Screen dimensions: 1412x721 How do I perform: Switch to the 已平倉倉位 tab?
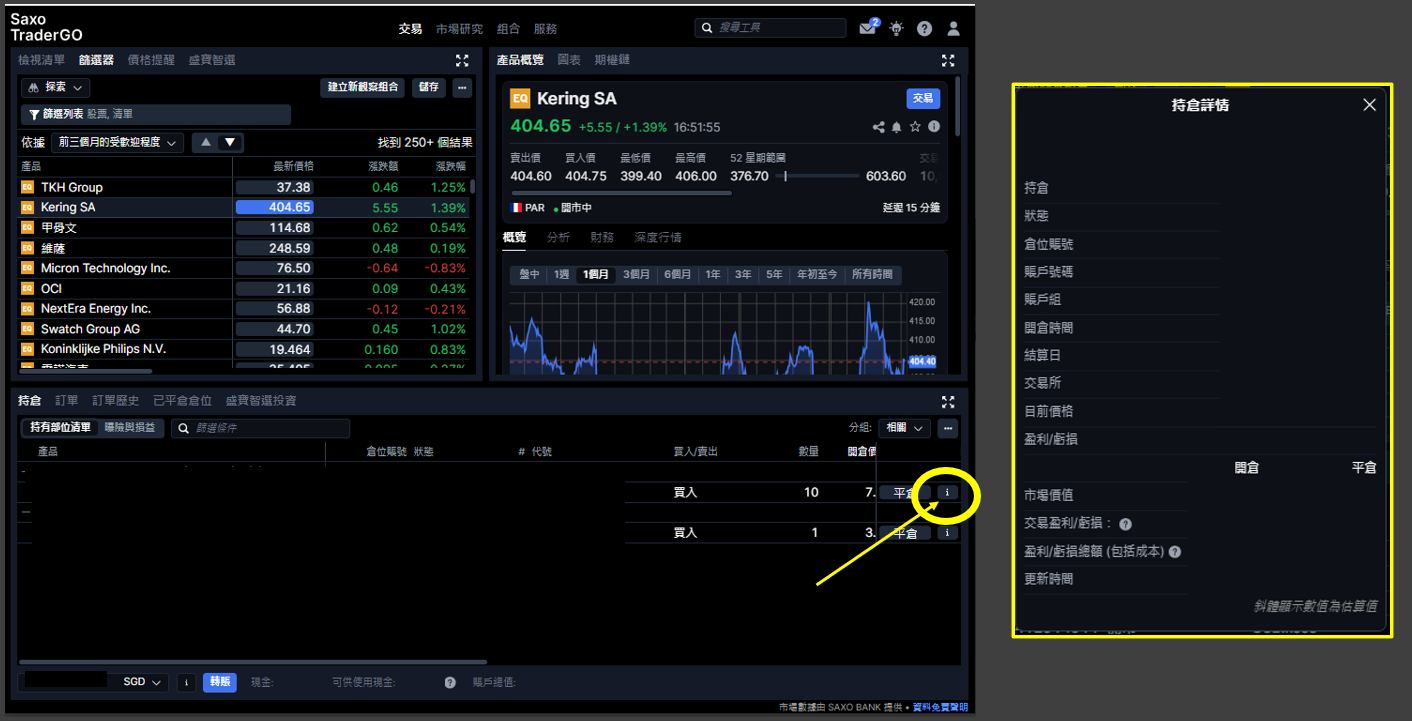tap(182, 401)
